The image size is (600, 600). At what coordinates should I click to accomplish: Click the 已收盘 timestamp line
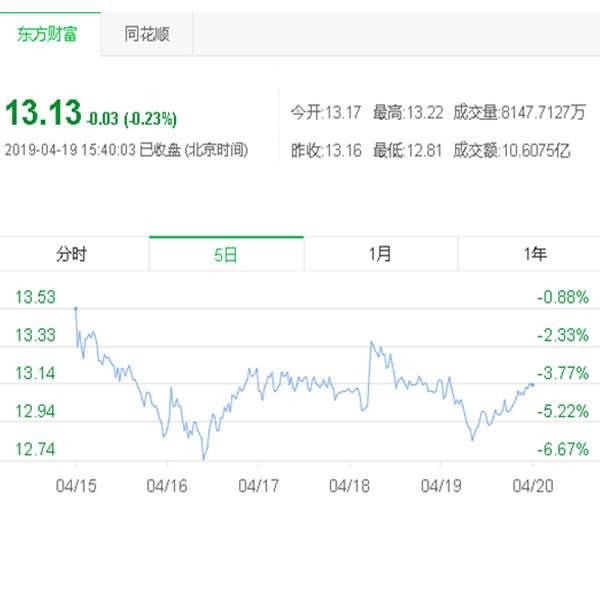(x=126, y=150)
